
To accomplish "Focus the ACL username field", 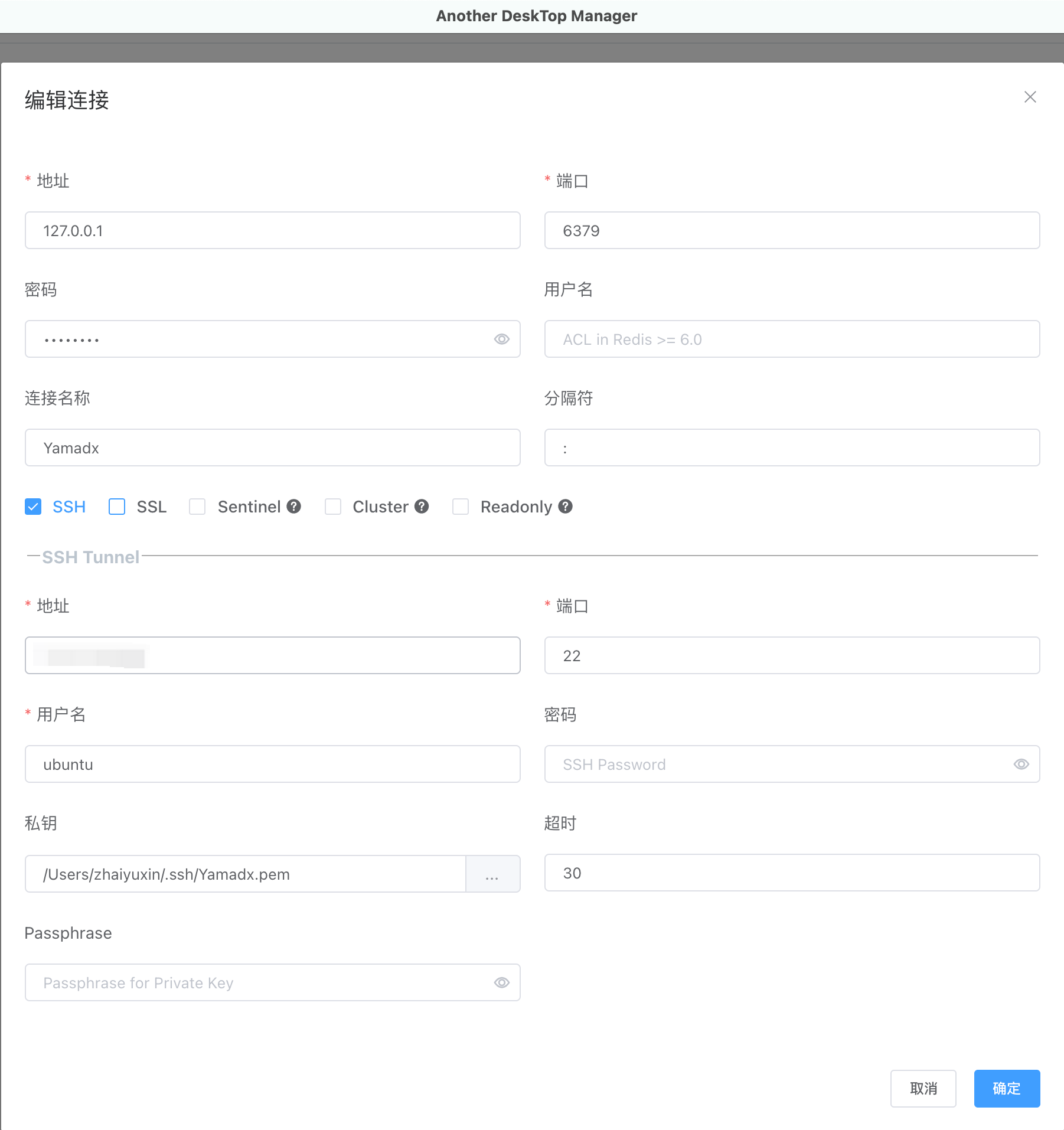I will click(792, 339).
